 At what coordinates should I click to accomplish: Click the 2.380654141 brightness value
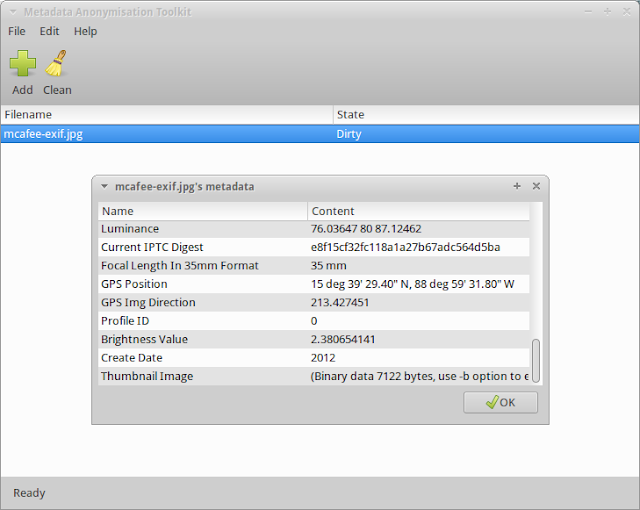point(343,339)
